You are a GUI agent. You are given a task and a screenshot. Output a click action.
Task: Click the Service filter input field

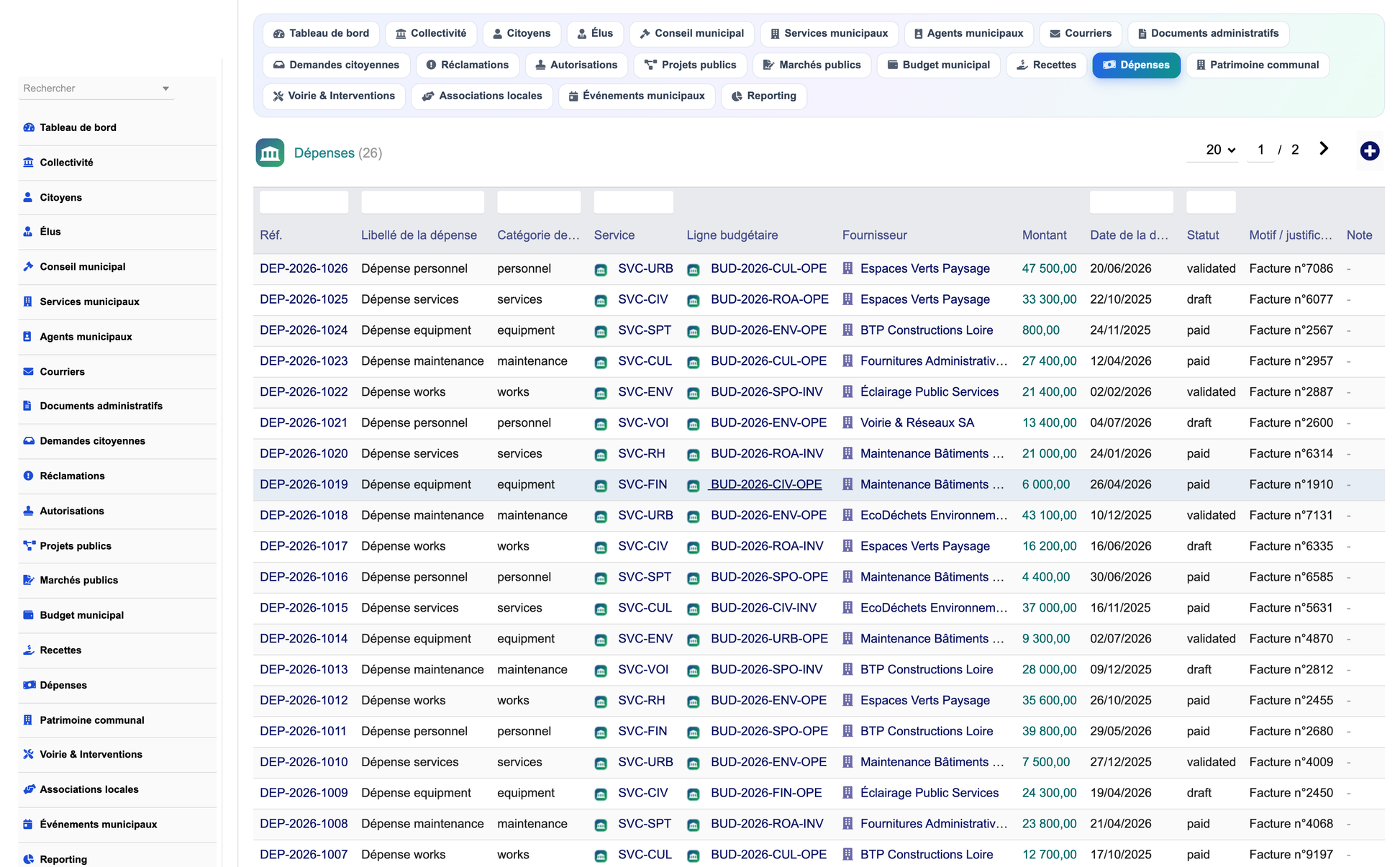(633, 202)
